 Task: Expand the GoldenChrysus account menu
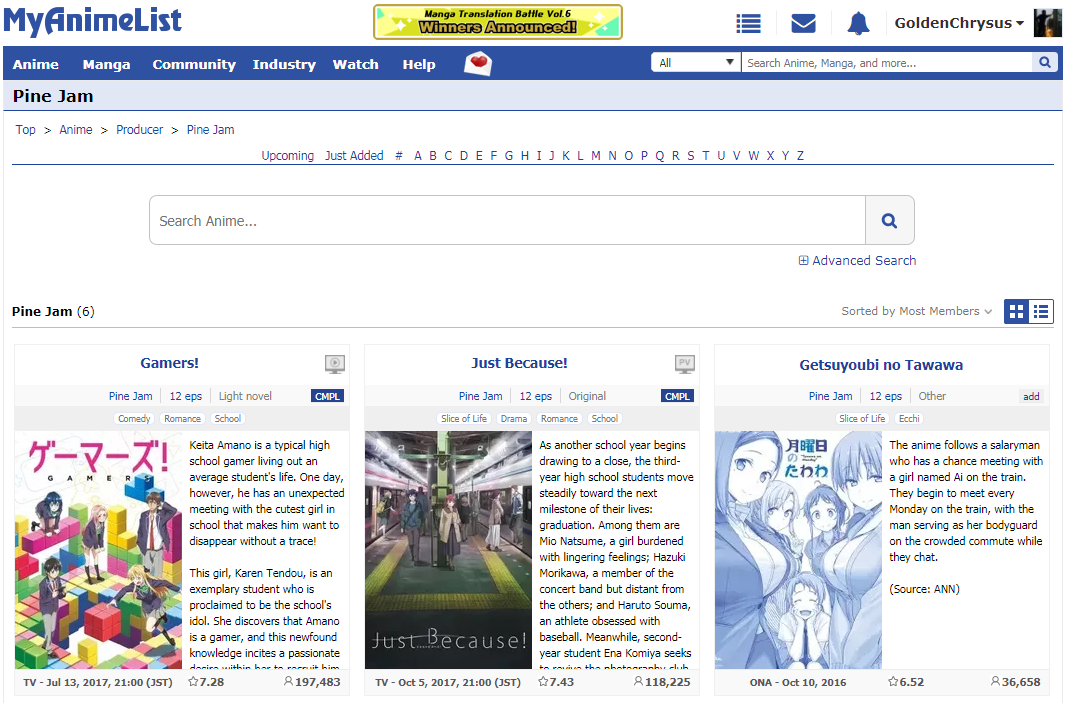(x=958, y=23)
